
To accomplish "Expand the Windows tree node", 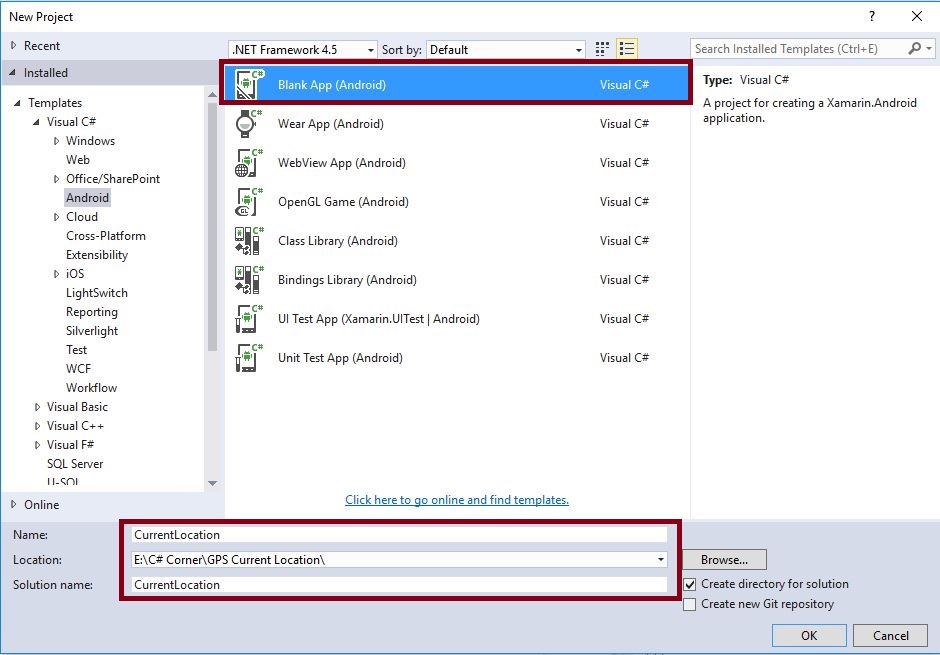I will pos(56,141).
